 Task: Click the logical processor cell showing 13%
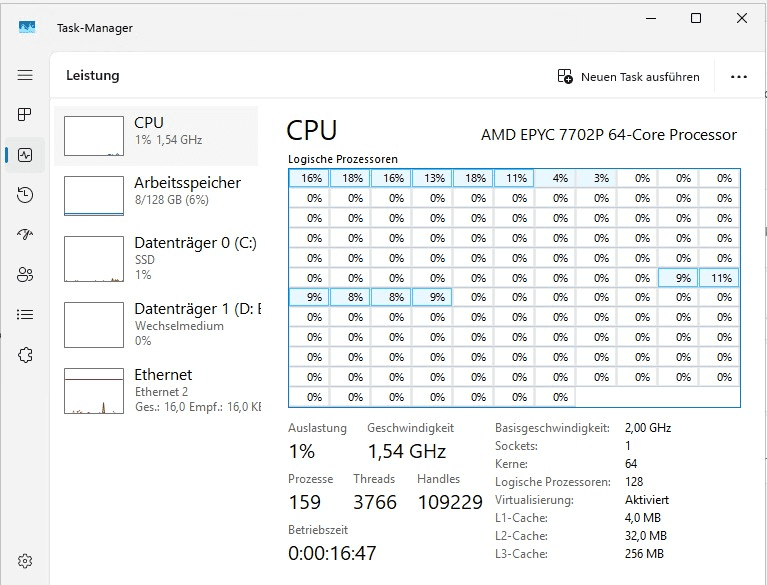tap(432, 178)
